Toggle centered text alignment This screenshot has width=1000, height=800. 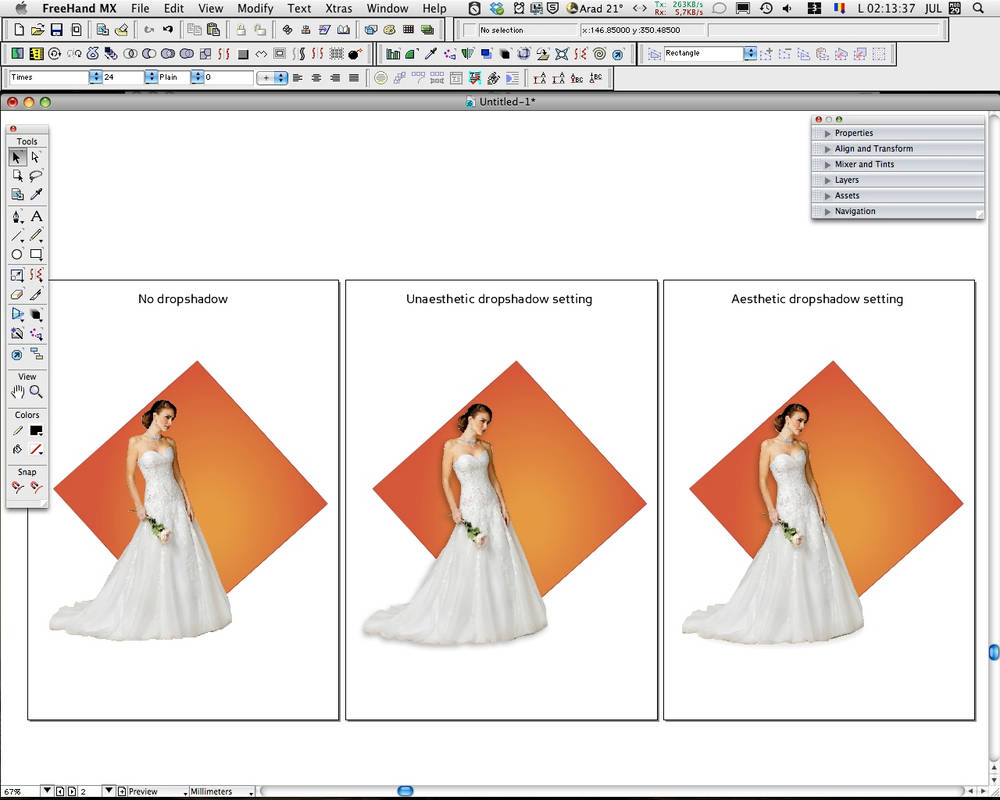point(316,77)
